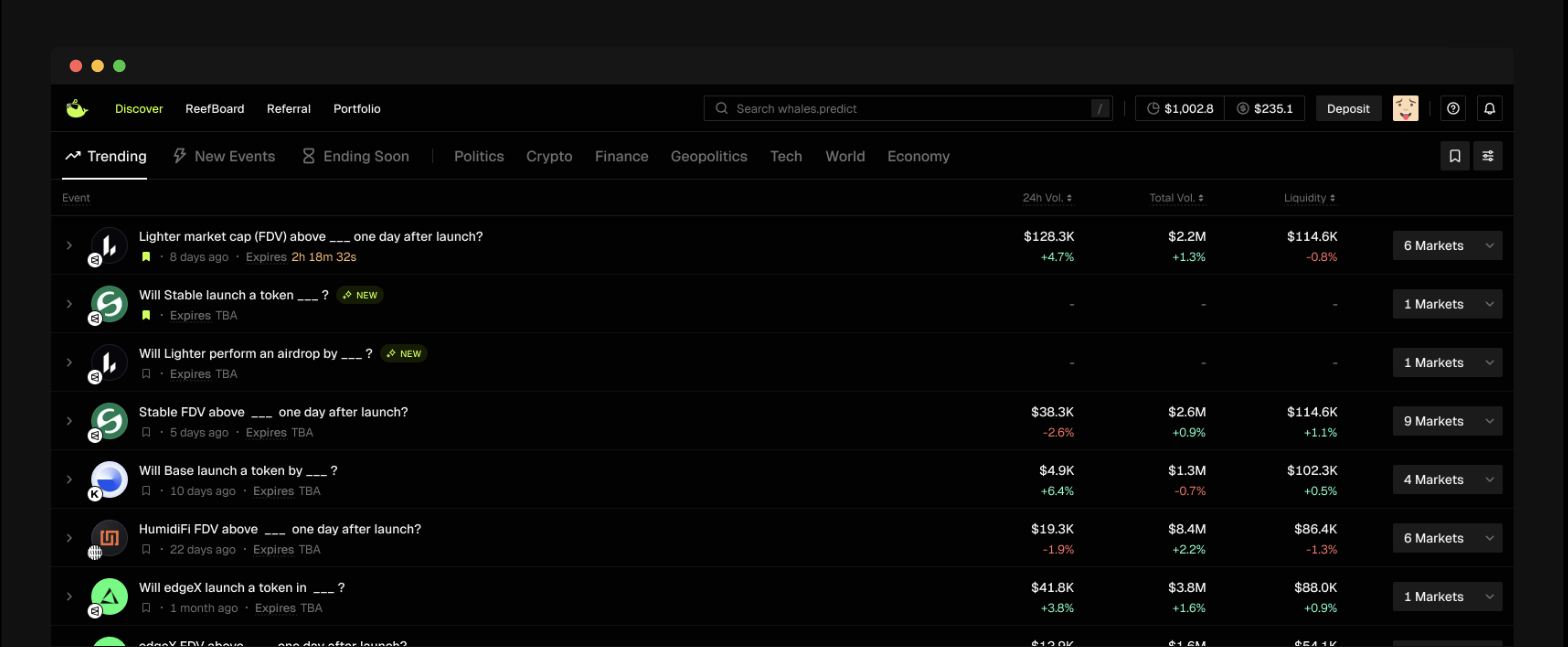Click the search magnifier icon
Screen dimensions: 1568x647
coord(721,108)
